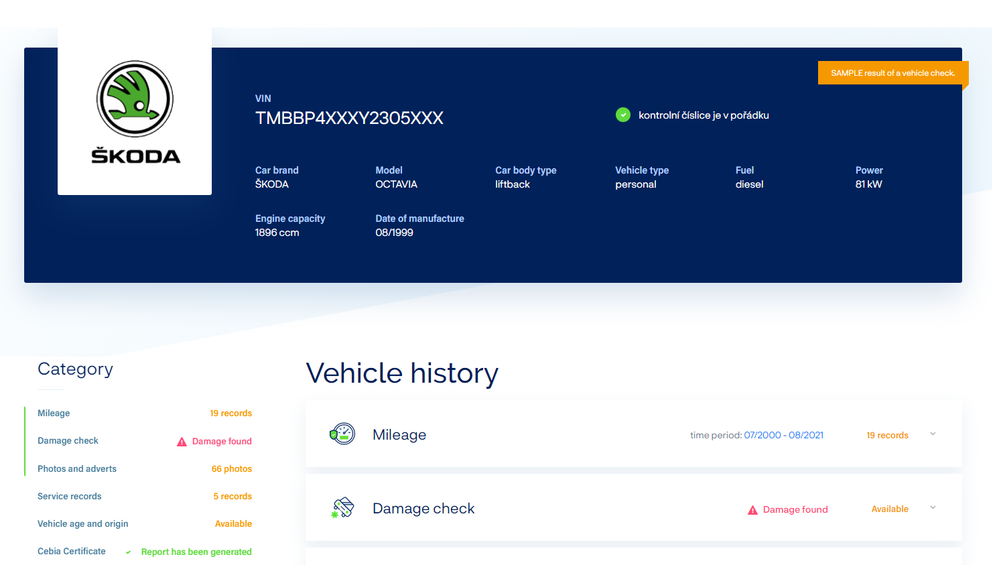Select Service records category
992x565 pixels.
click(69, 496)
